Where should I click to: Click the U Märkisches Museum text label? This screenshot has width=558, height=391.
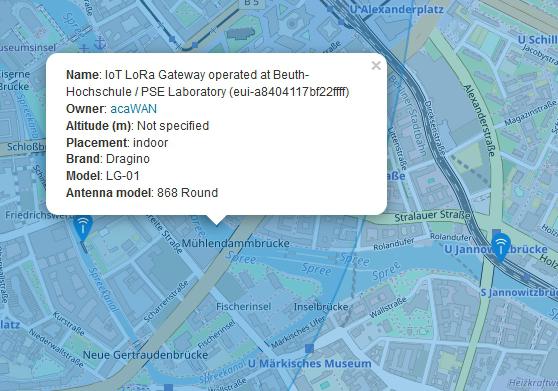pos(310,364)
